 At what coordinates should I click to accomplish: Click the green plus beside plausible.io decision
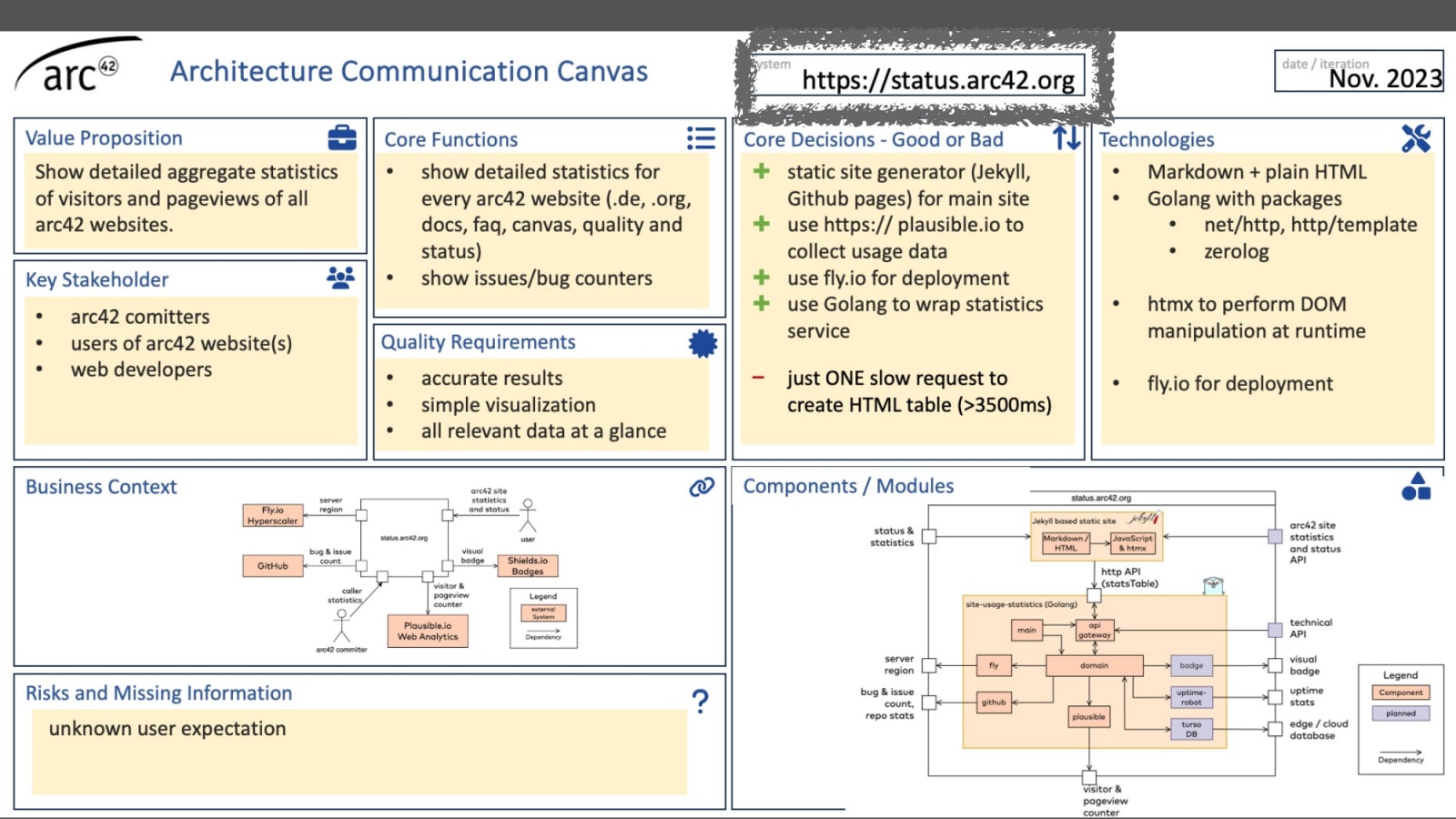click(762, 224)
